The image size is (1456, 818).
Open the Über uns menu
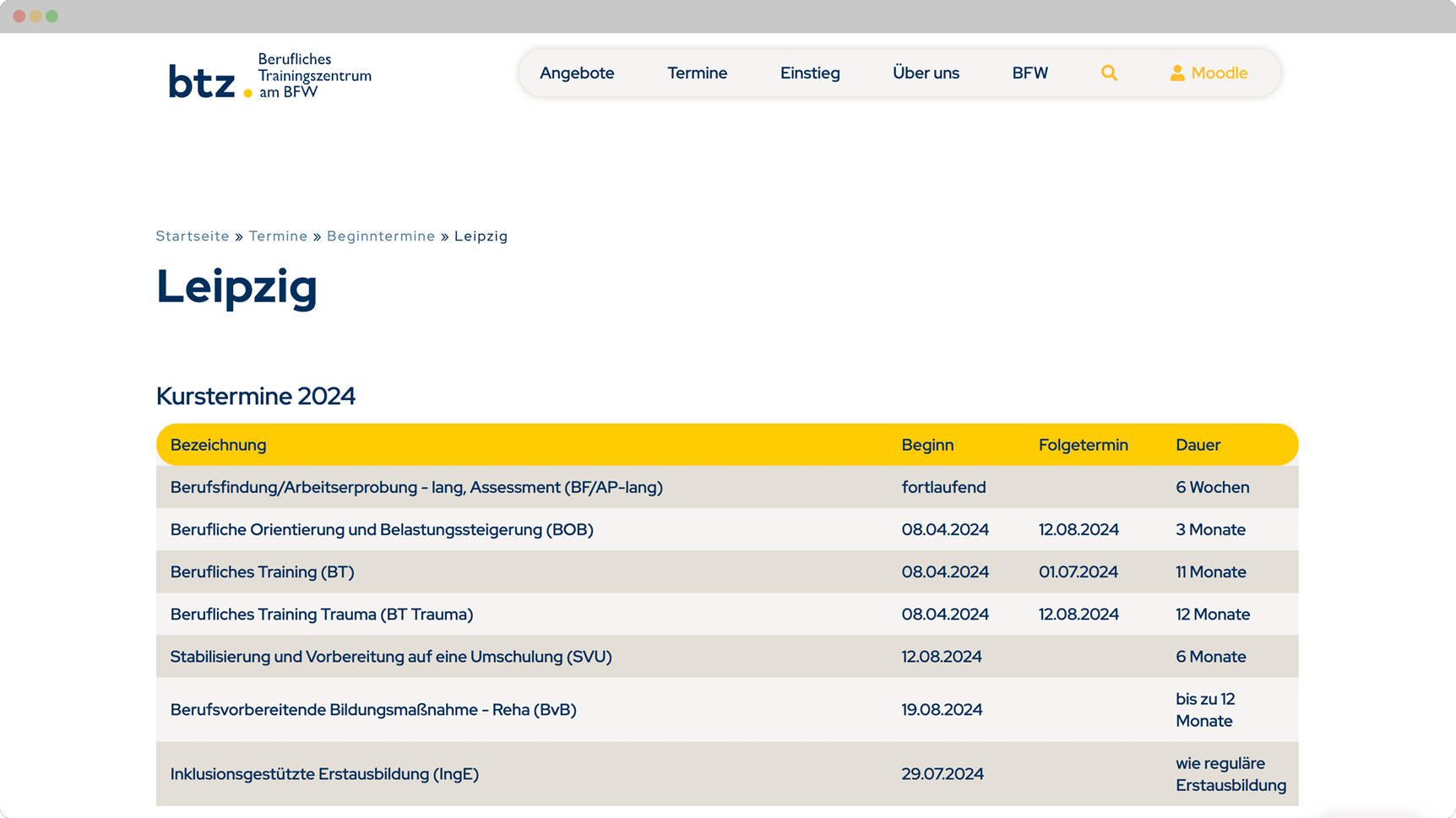click(926, 73)
